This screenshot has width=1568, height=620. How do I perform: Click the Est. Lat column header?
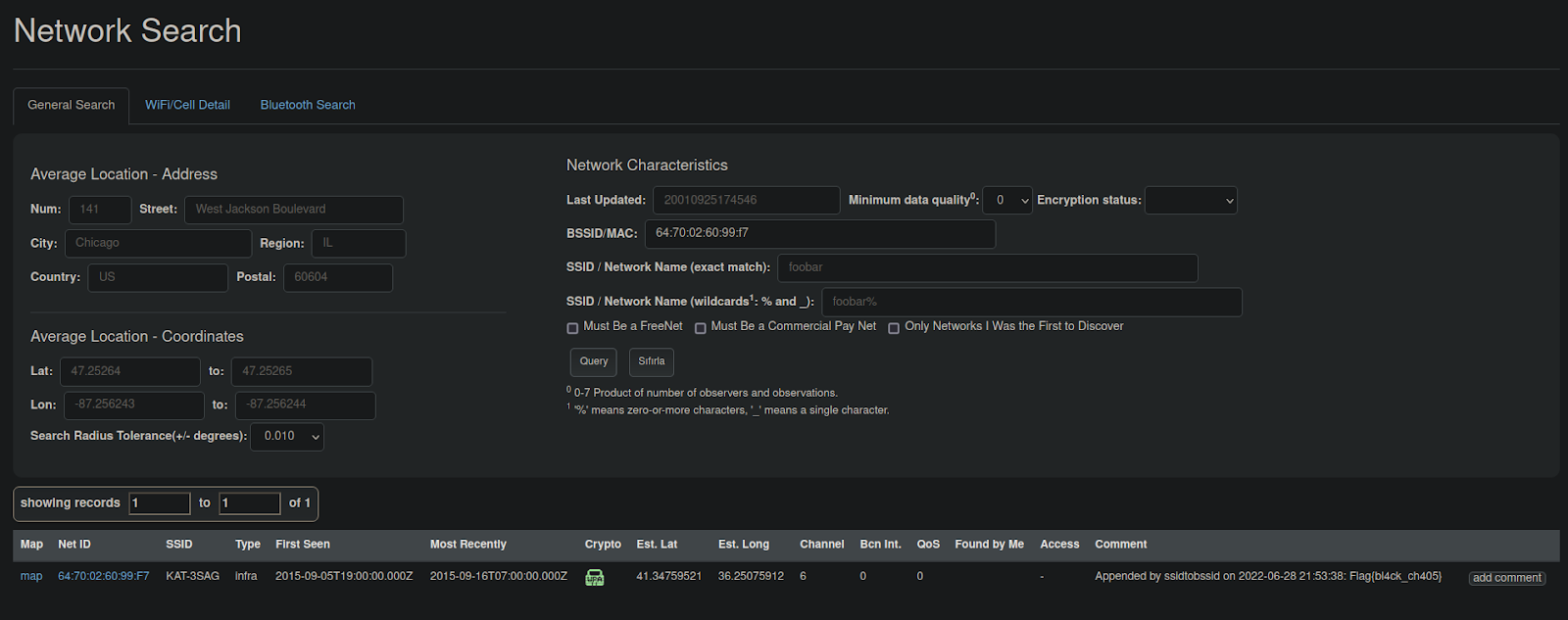tap(657, 545)
